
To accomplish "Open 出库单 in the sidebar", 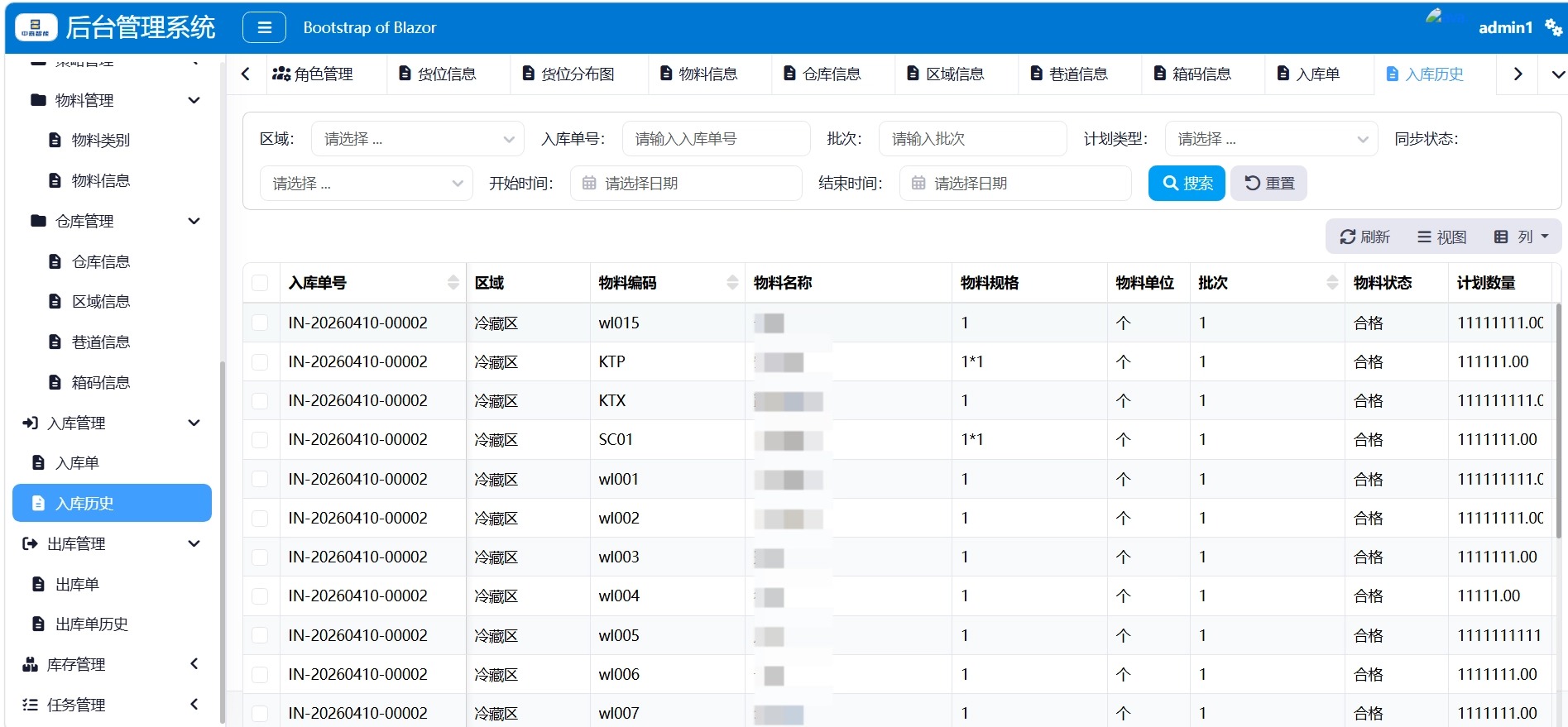I will [112, 584].
